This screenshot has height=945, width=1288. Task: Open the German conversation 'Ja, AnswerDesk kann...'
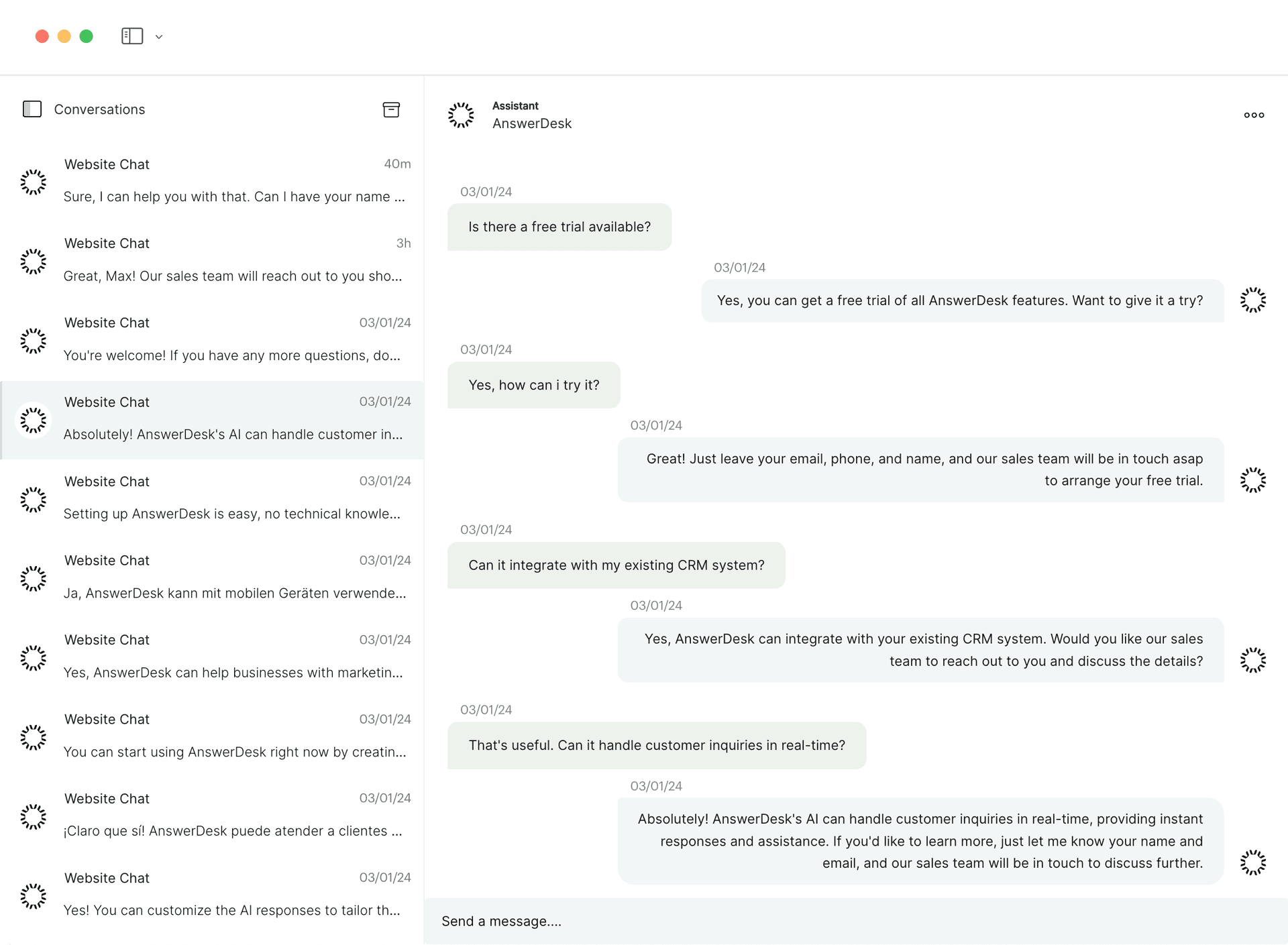point(212,577)
